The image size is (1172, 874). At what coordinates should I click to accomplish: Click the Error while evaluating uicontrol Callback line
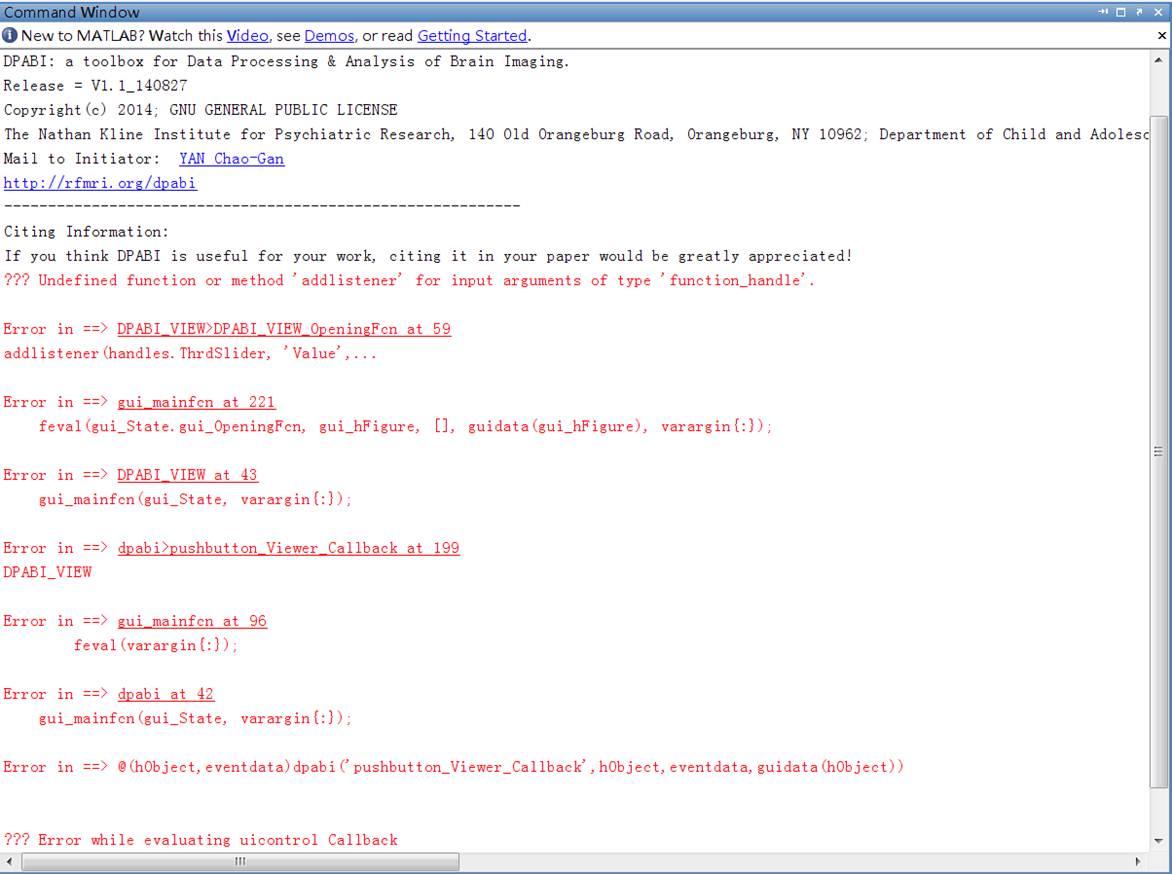[200, 840]
